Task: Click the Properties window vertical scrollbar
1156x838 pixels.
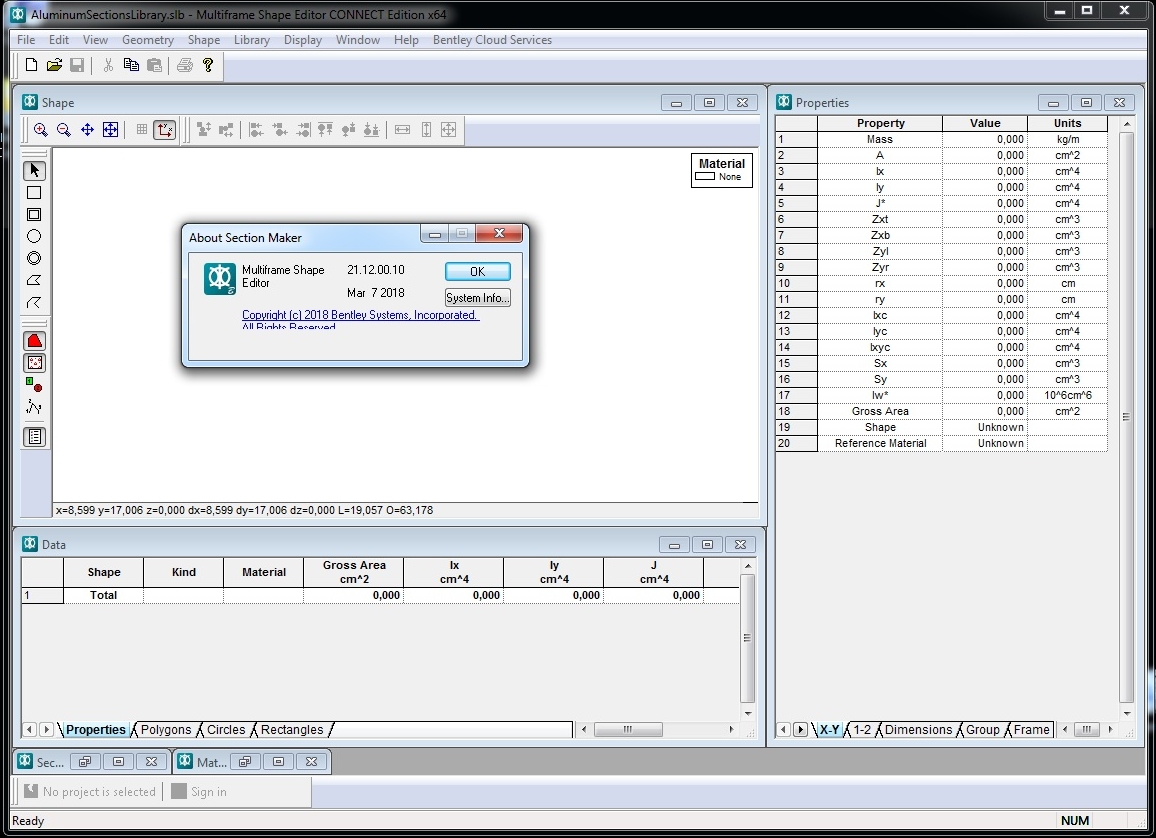Action: 1126,417
